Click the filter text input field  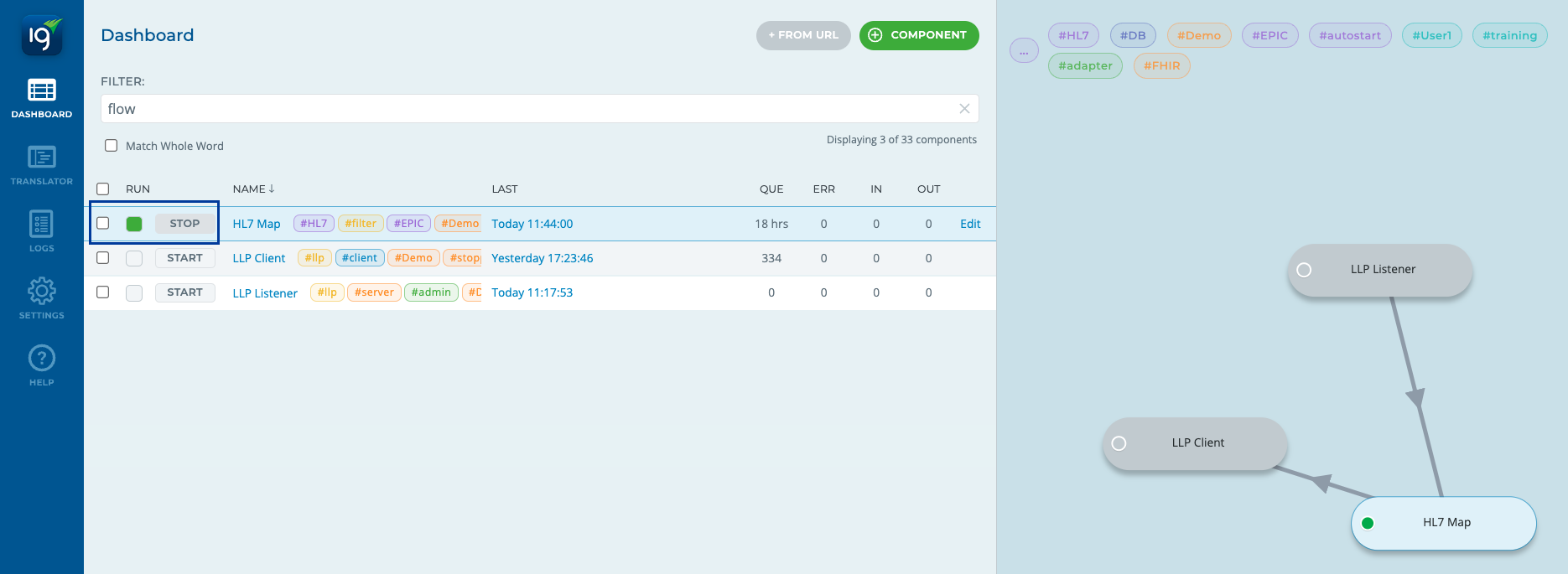tap(528, 109)
